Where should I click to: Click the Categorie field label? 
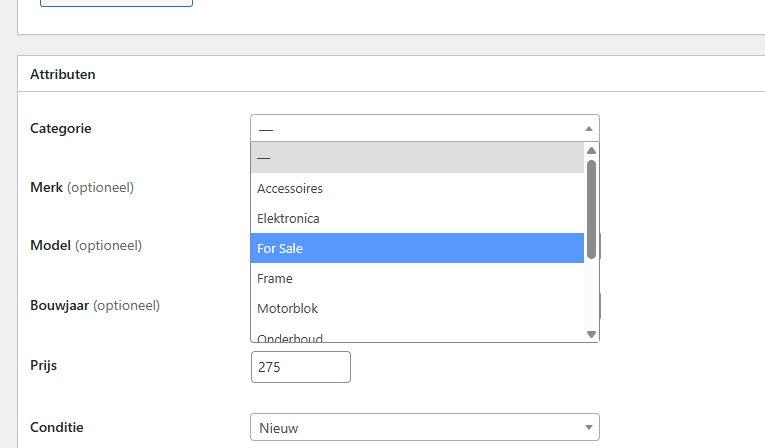click(x=61, y=128)
